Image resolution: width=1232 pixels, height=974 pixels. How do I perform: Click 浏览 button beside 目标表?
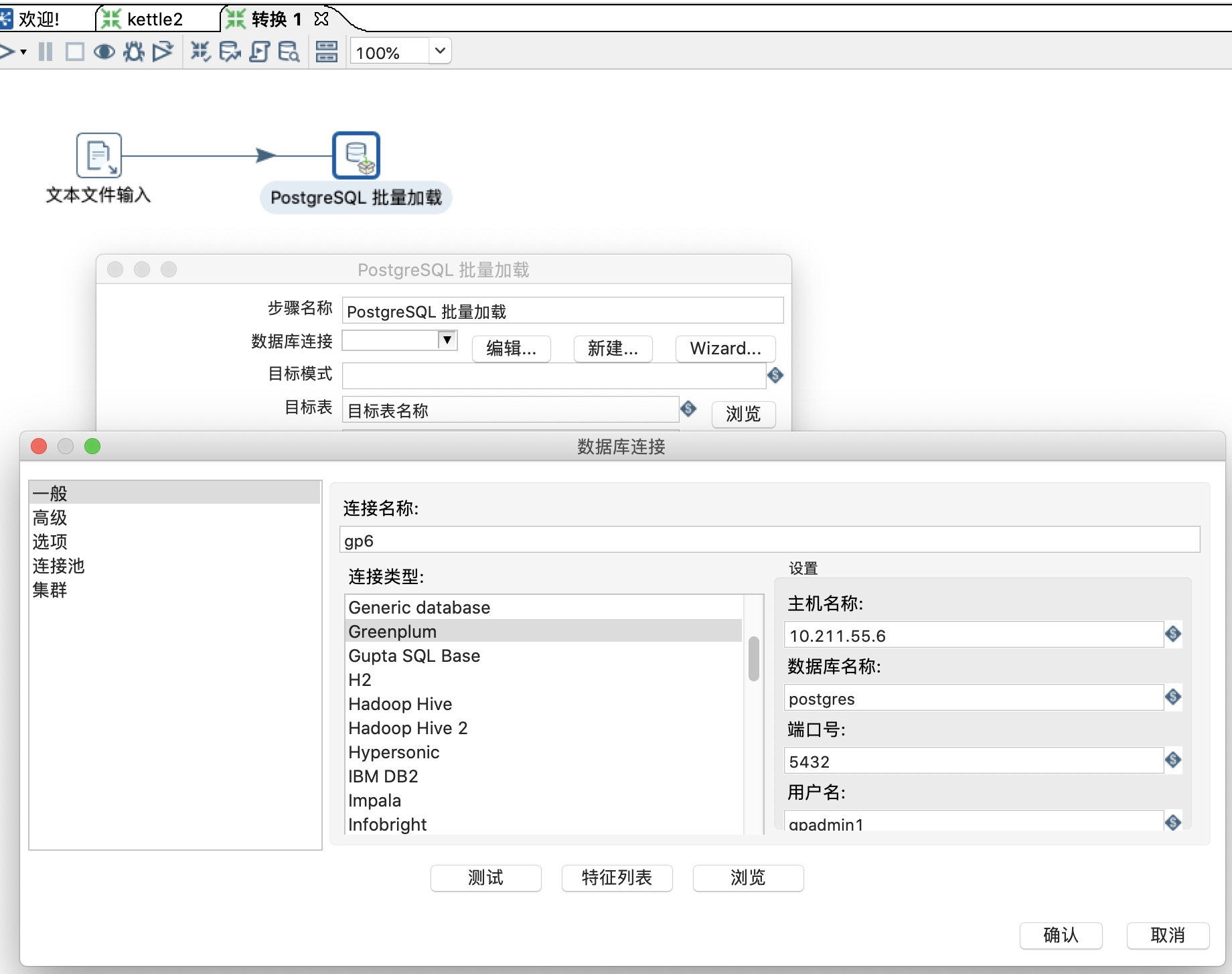pyautogui.click(x=743, y=414)
